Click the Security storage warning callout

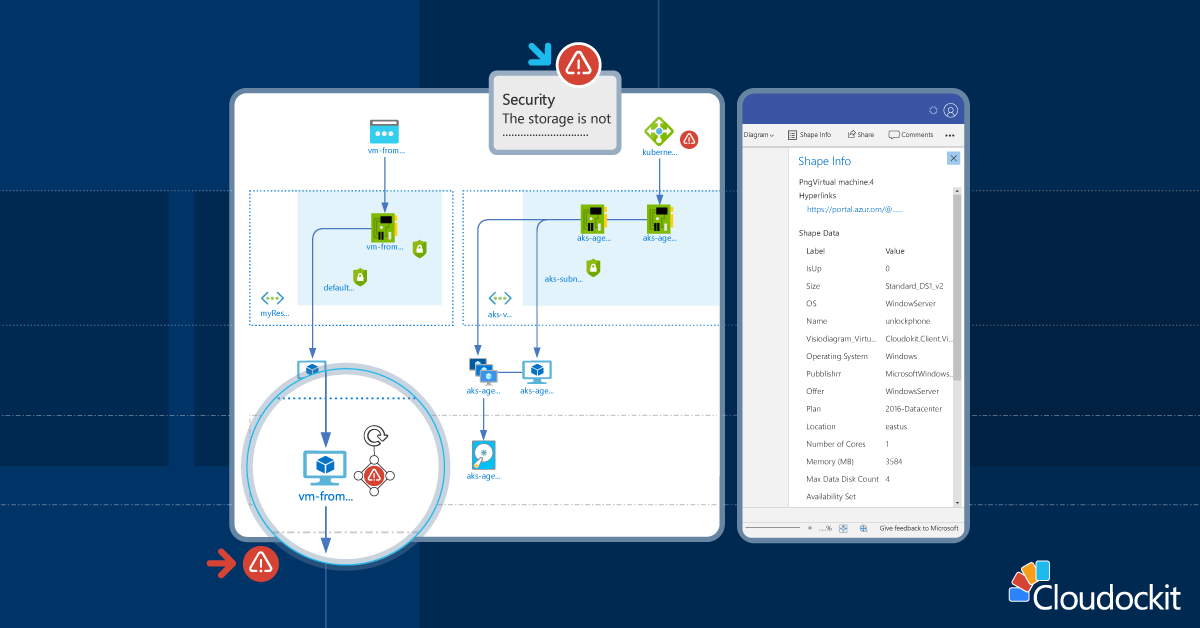coord(556,112)
